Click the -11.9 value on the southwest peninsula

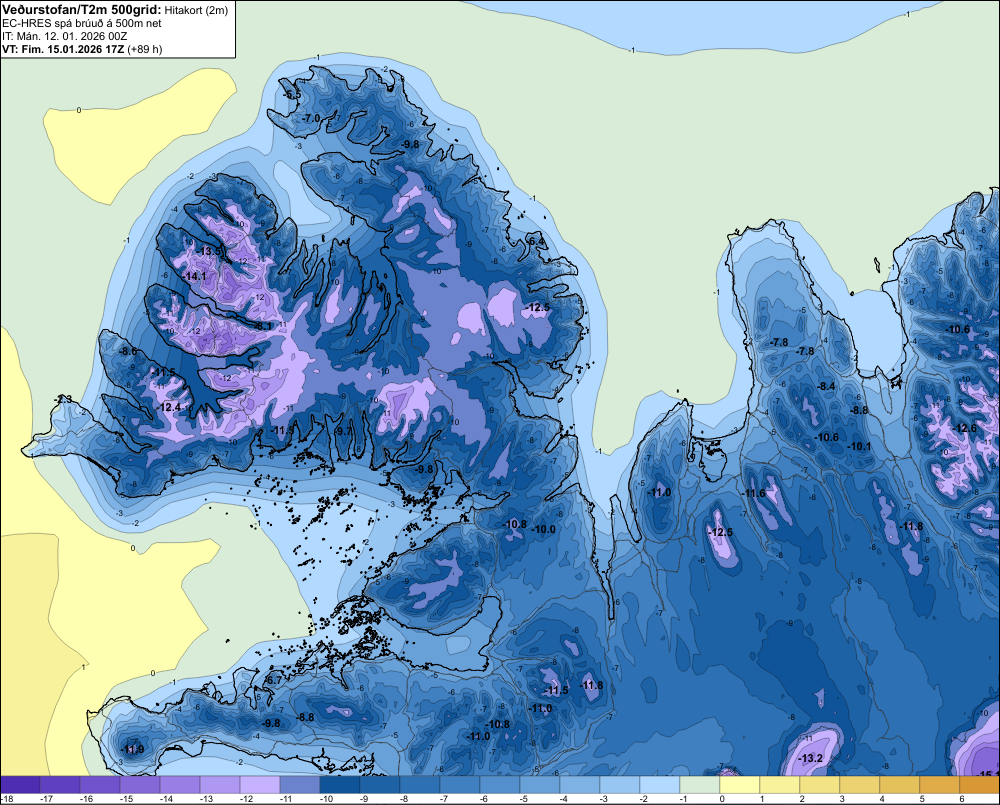pos(132,749)
